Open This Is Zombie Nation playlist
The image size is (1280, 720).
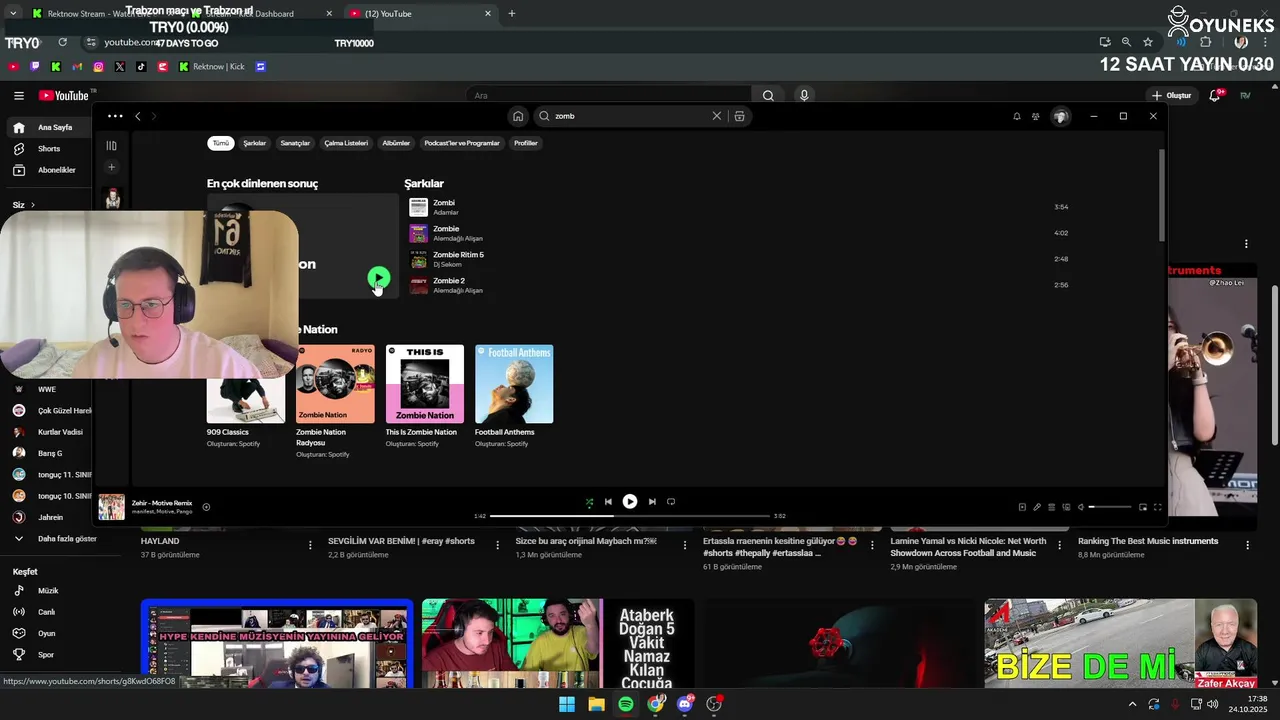coord(425,384)
